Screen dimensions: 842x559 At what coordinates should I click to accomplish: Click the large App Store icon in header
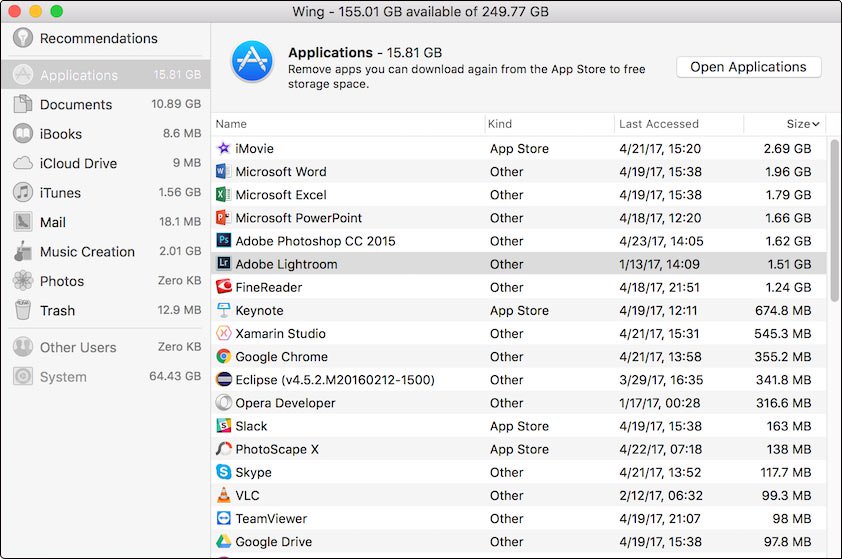coord(252,61)
